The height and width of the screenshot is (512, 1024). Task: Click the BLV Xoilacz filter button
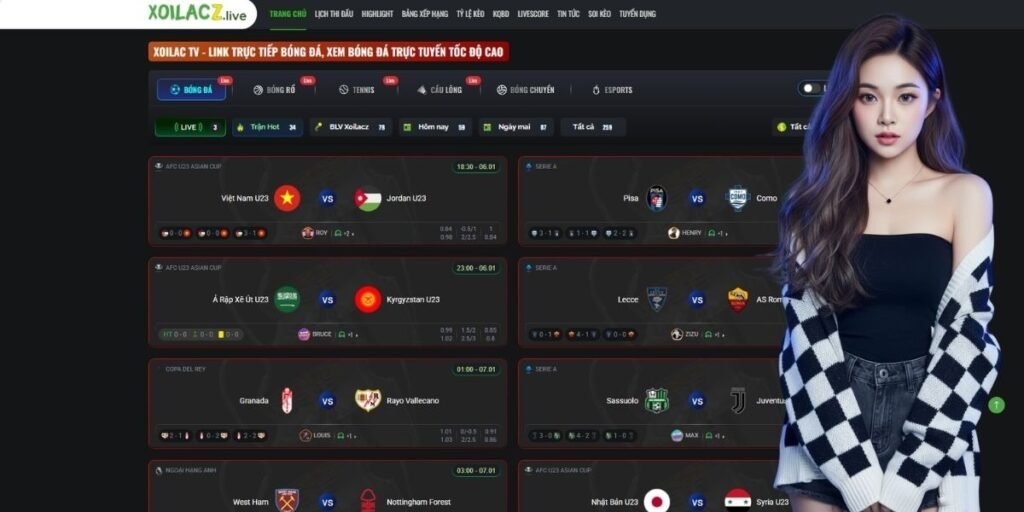point(351,127)
